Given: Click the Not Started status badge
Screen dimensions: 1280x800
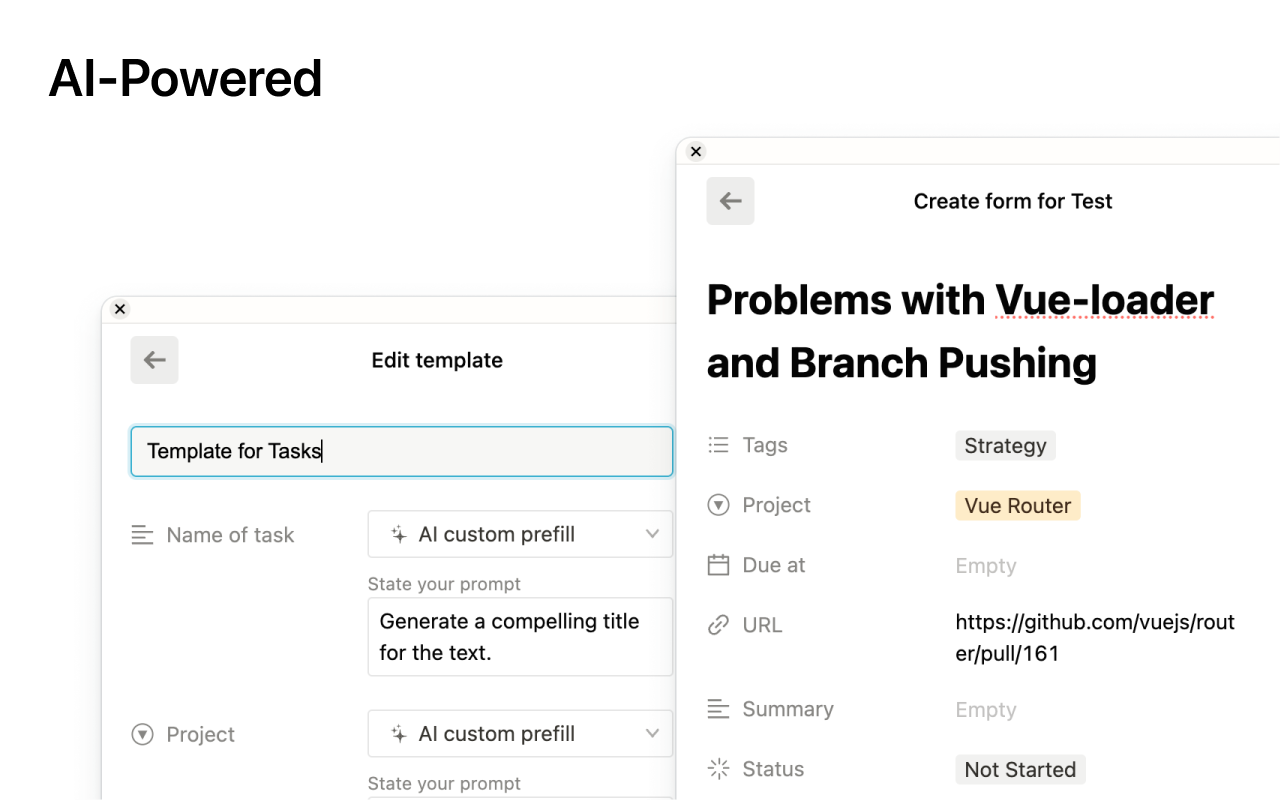Looking at the screenshot, I should pyautogui.click(x=1020, y=770).
